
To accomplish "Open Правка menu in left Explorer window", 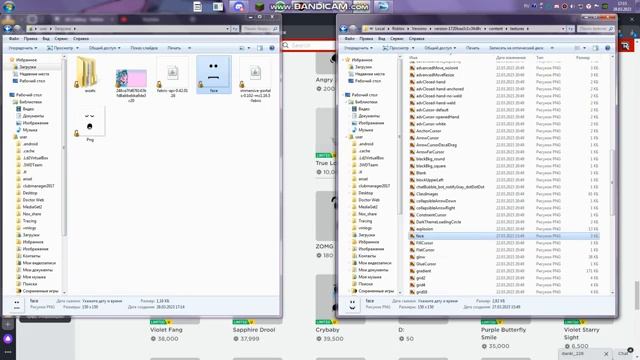I will pyautogui.click(x=31, y=38).
